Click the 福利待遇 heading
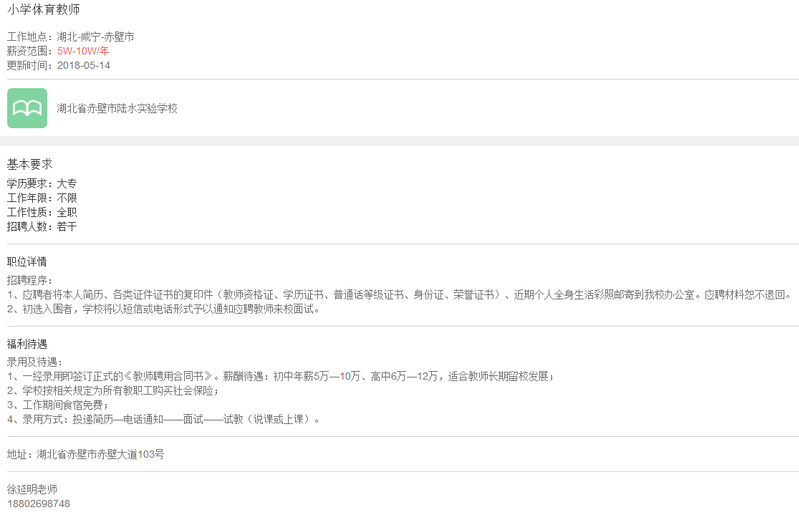The width and height of the screenshot is (799, 515). coord(26,344)
